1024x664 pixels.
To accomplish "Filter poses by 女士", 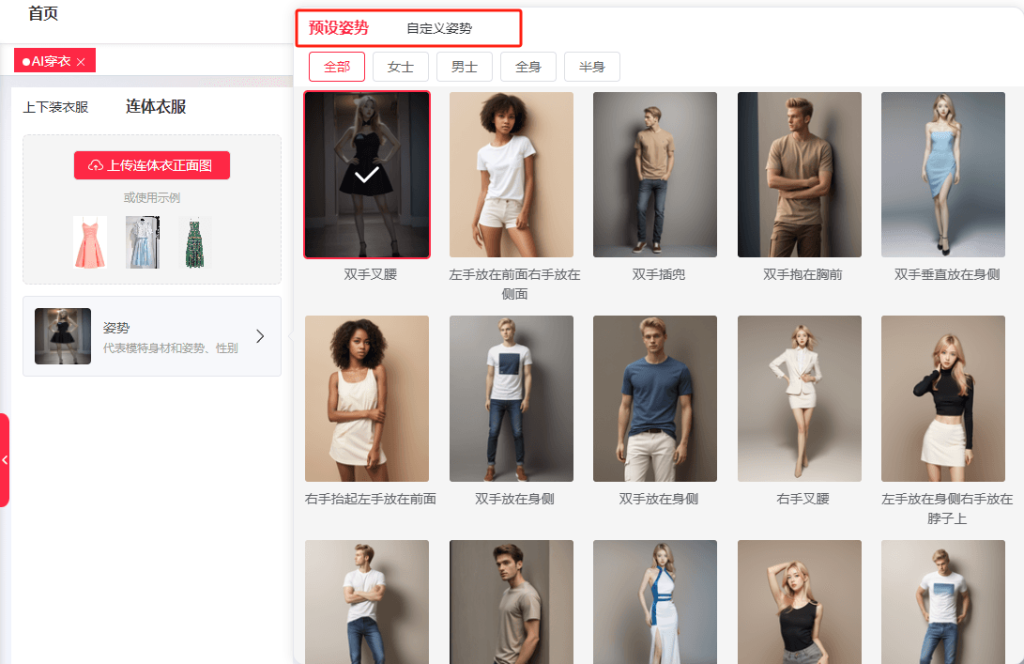I will pyautogui.click(x=401, y=67).
